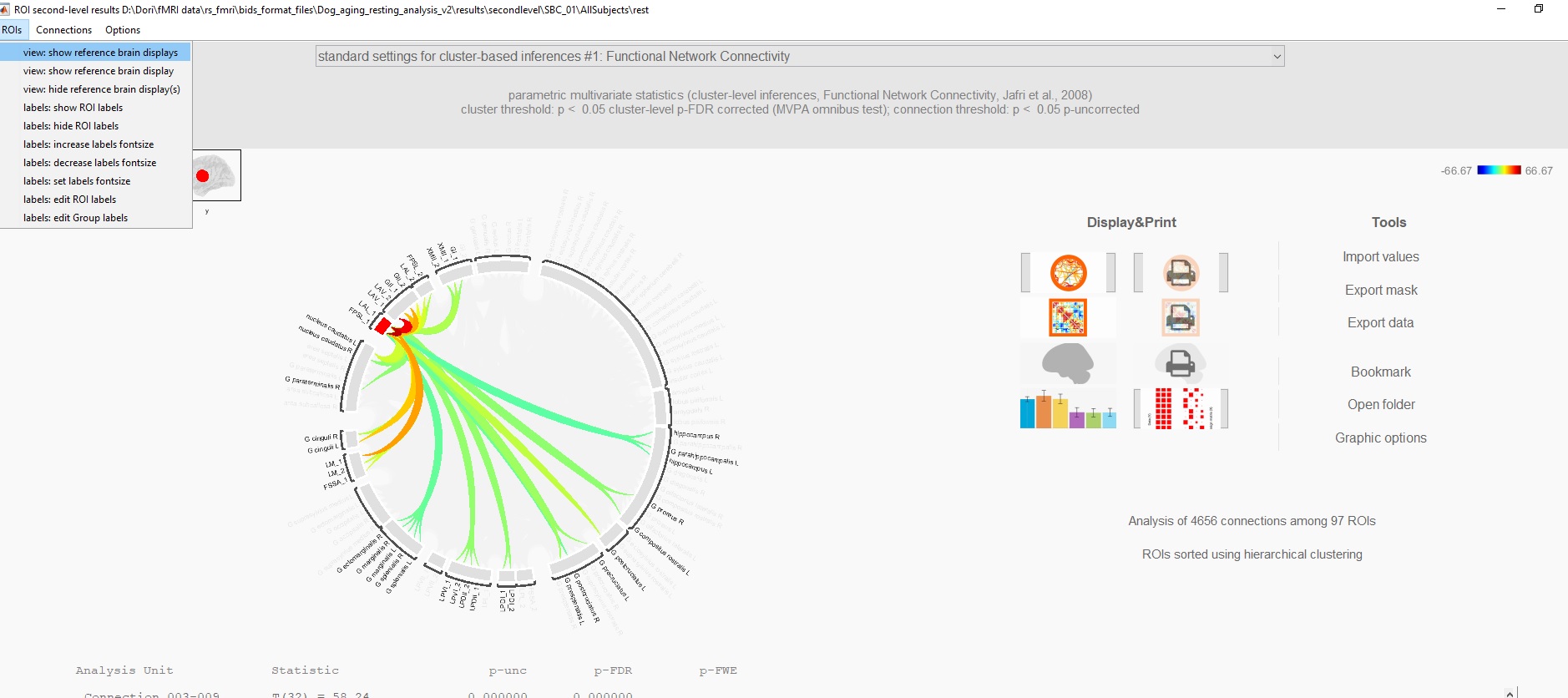Open the cluster-based inferences settings dropdown
1568x698 pixels.
pyautogui.click(x=799, y=57)
